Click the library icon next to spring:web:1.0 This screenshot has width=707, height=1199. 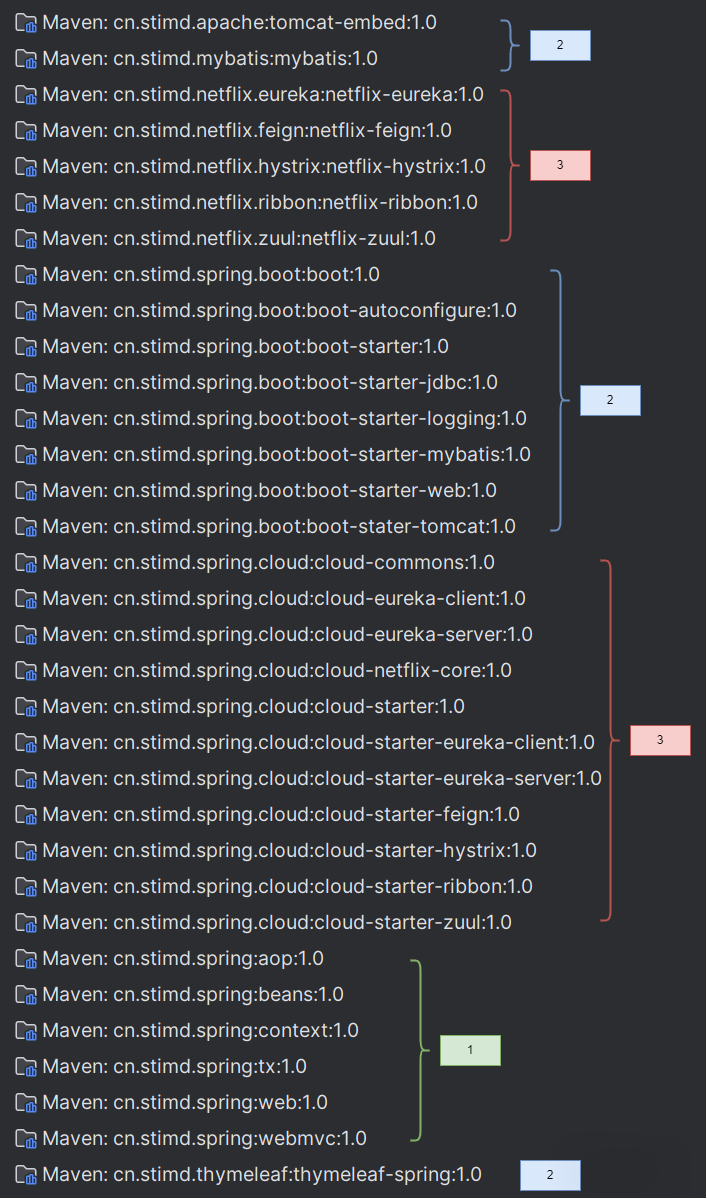point(26,1103)
